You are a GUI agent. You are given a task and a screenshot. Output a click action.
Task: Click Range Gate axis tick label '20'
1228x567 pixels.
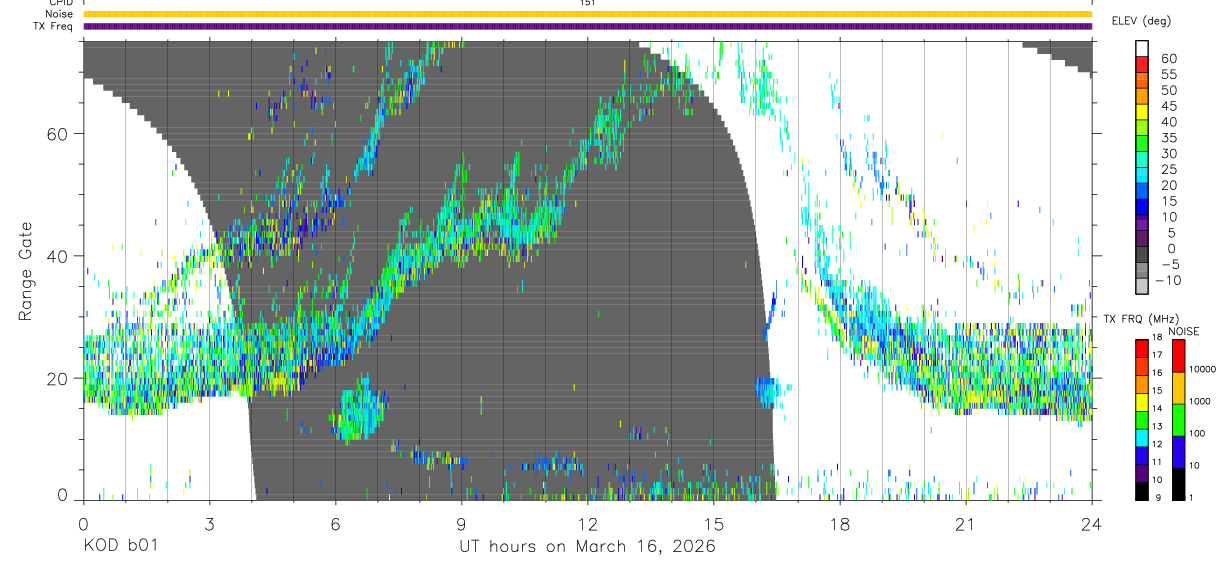(x=56, y=379)
